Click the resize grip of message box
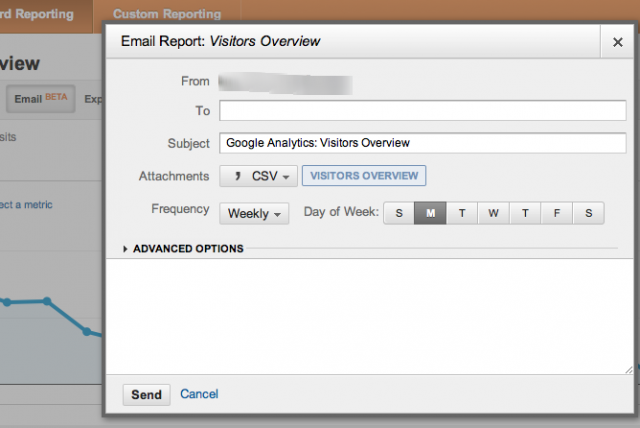Screen dimensions: 640x428 coord(629,370)
